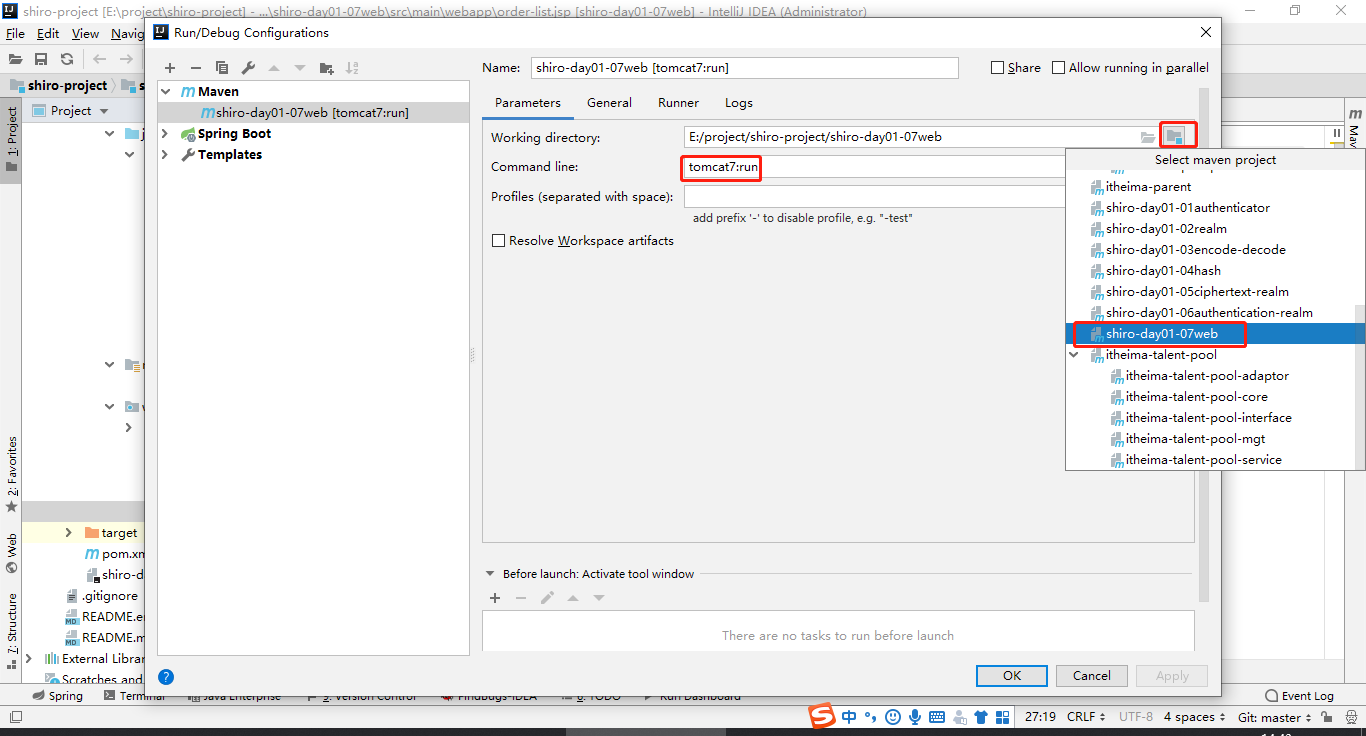Click the OK button
1366x736 pixels.
tap(1012, 676)
